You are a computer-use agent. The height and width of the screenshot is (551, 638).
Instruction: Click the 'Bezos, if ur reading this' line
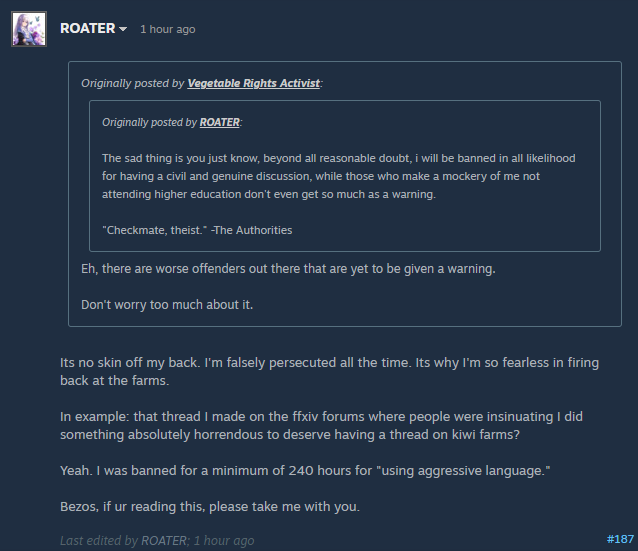click(x=210, y=507)
